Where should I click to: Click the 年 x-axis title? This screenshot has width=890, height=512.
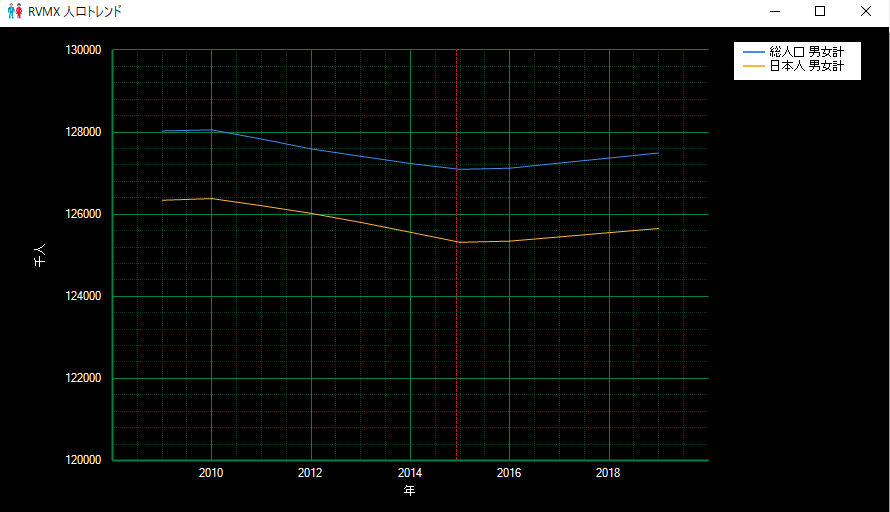409,491
